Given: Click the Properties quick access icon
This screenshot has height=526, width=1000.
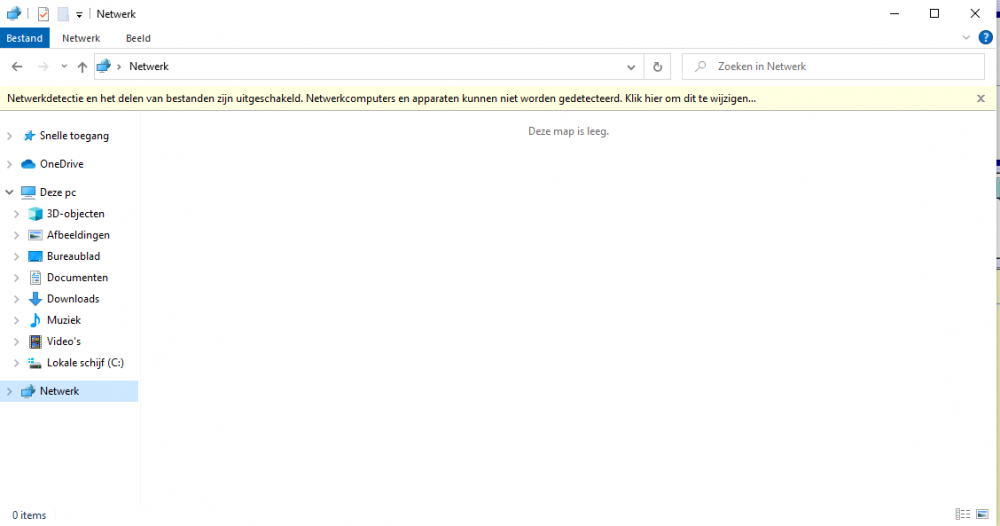Looking at the screenshot, I should (43, 13).
